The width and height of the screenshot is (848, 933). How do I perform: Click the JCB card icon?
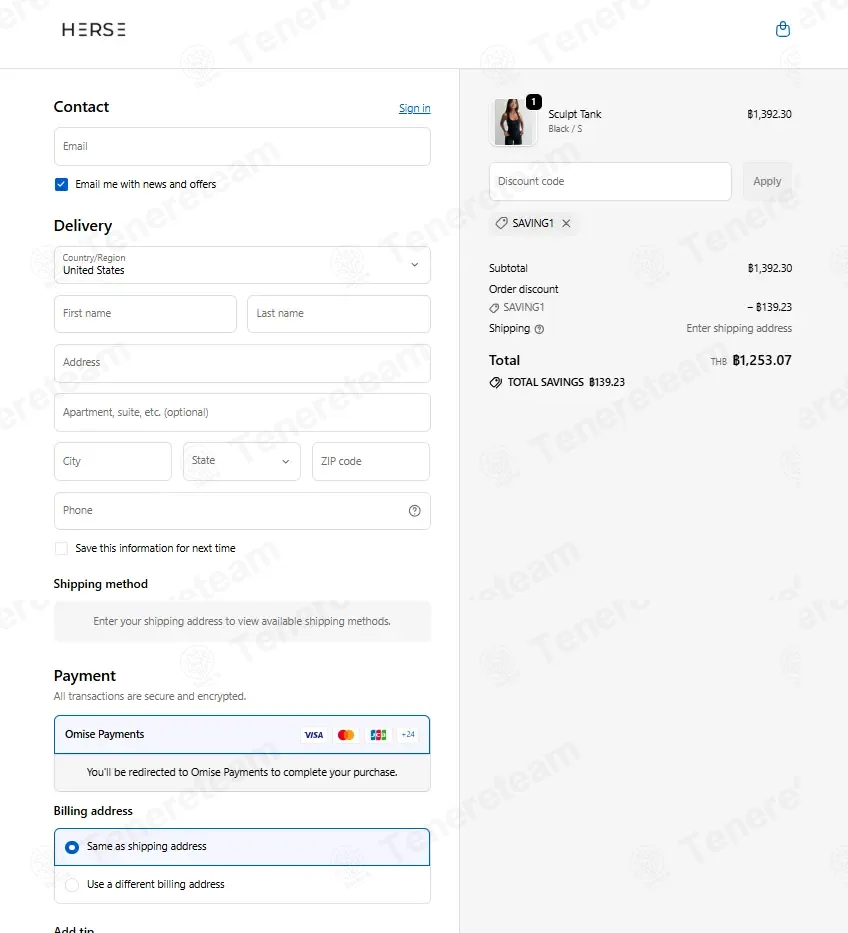click(378, 735)
